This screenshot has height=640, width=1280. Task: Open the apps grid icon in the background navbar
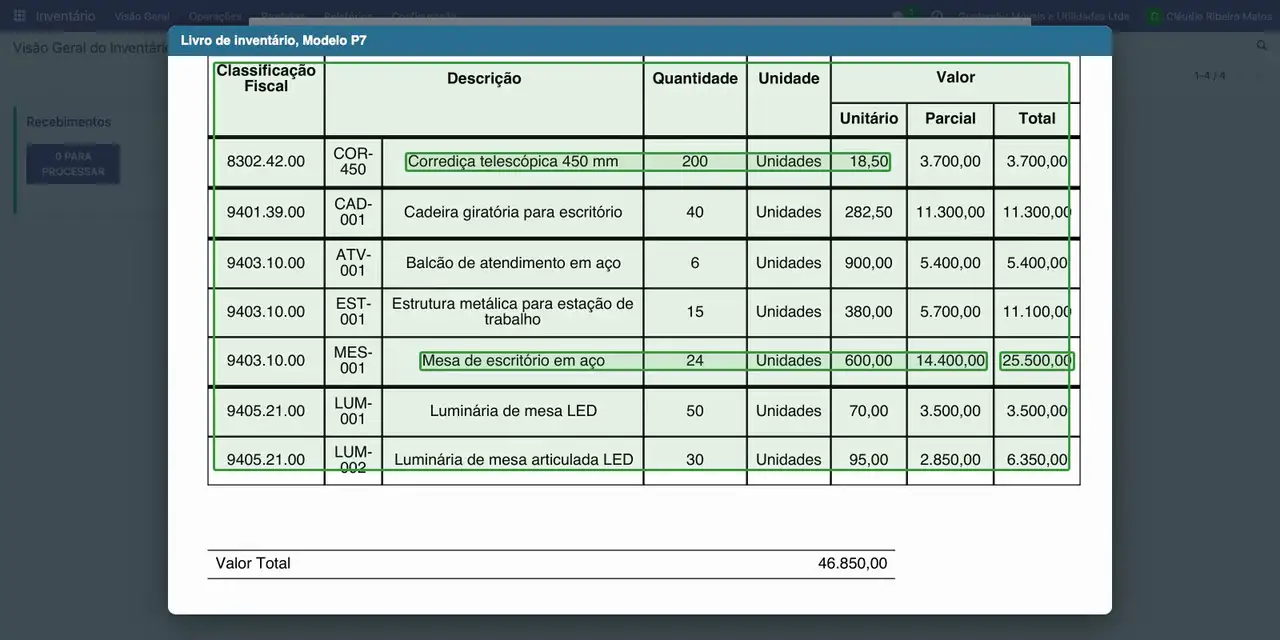tap(19, 16)
